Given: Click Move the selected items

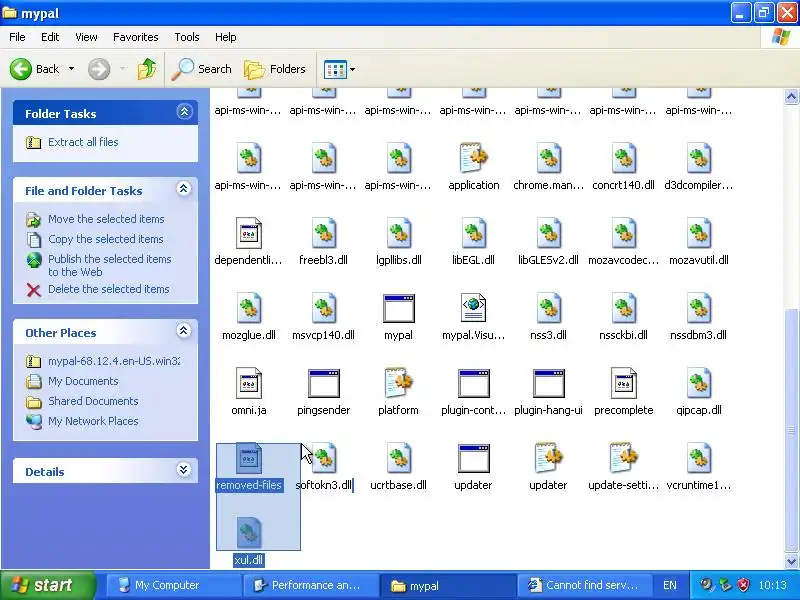Looking at the screenshot, I should coord(106,219).
